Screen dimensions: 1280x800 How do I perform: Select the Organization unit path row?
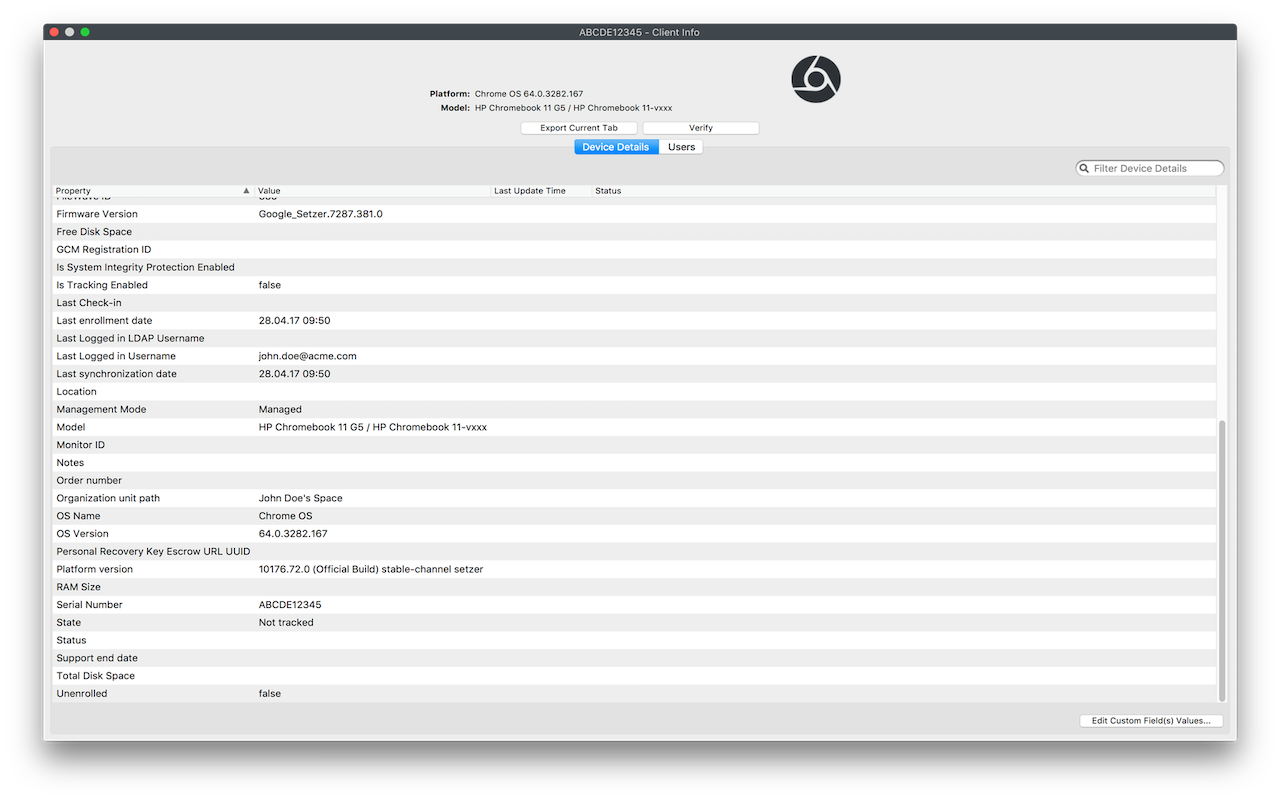pyautogui.click(x=634, y=498)
